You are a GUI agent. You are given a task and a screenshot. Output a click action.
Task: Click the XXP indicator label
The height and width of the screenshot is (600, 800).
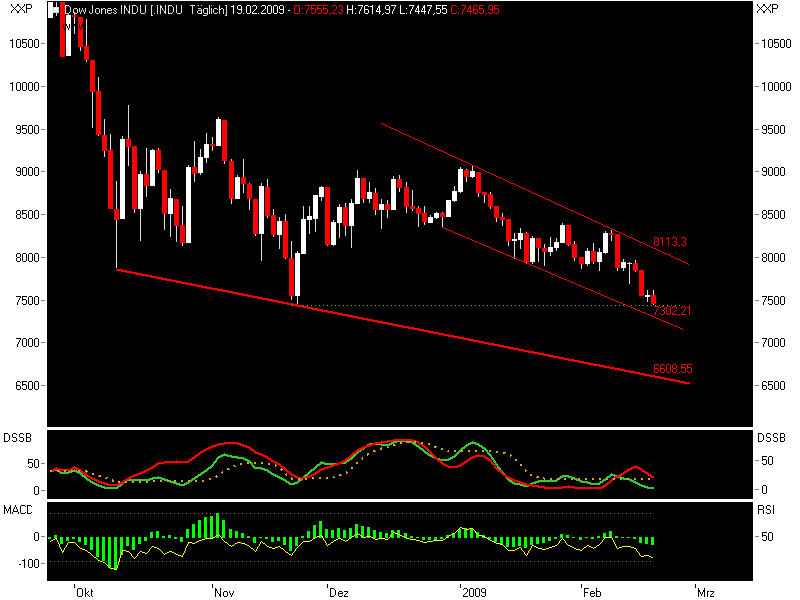(x=19, y=11)
